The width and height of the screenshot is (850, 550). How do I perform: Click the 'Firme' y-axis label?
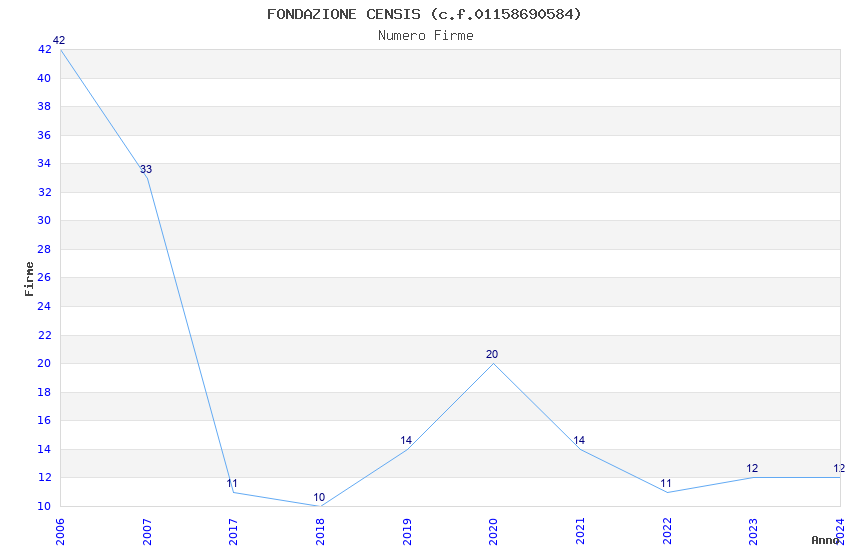tap(29, 279)
